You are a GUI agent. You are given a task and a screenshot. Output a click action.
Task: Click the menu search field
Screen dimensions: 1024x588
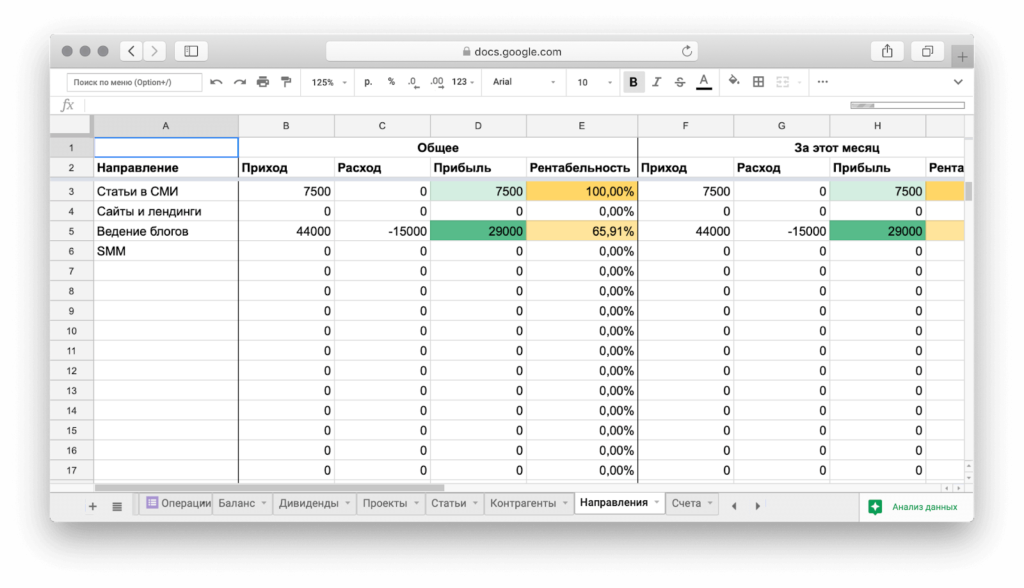tap(134, 82)
